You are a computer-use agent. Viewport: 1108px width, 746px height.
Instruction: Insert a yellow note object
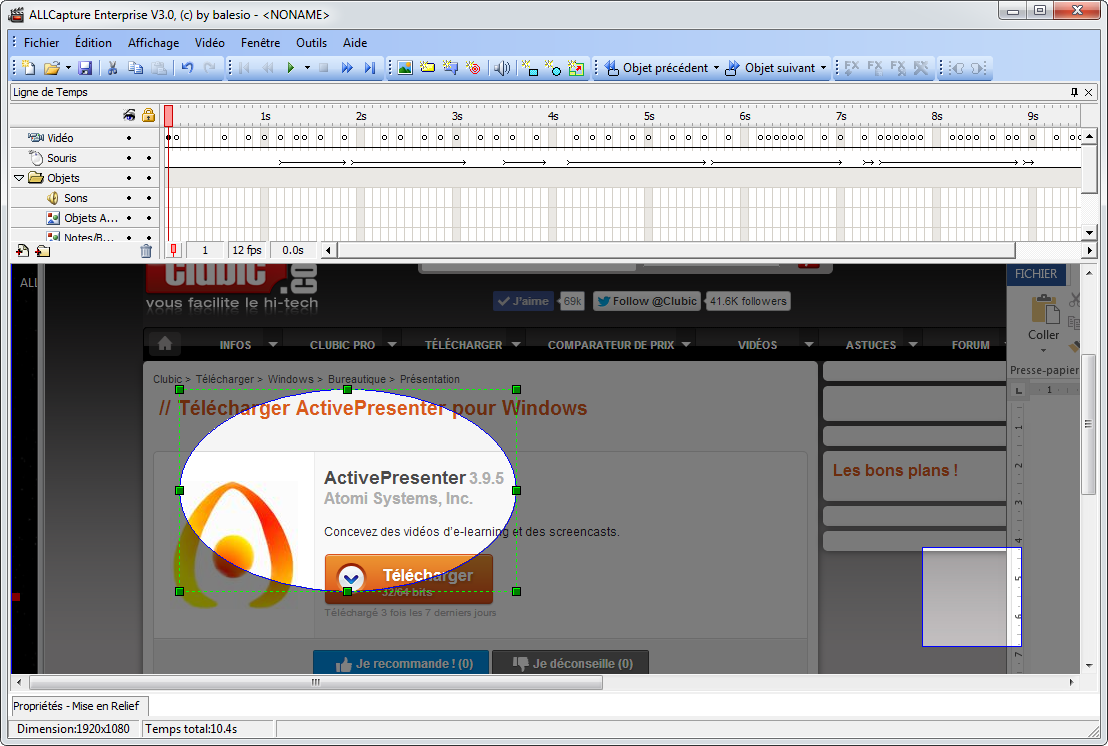[x=428, y=68]
